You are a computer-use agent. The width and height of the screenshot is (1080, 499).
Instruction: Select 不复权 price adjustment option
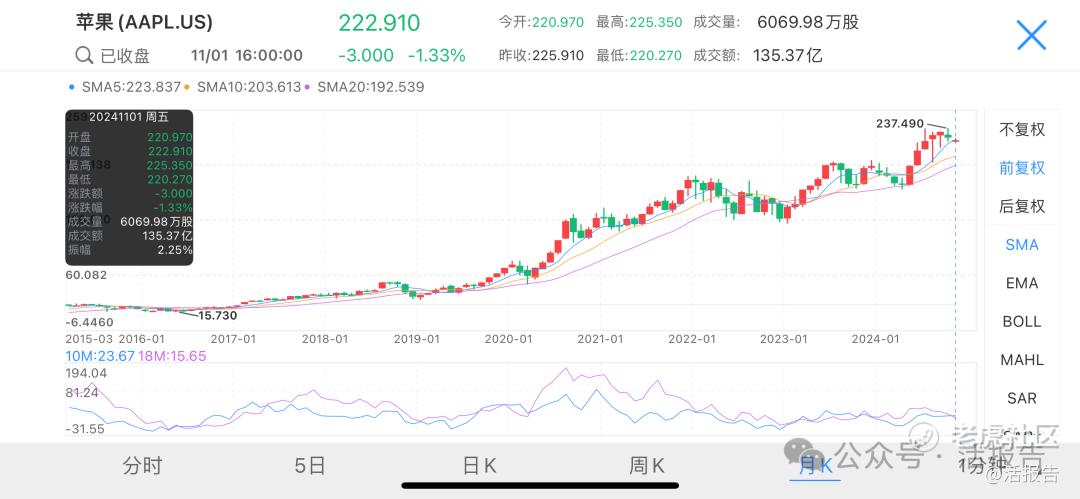(x=1022, y=130)
